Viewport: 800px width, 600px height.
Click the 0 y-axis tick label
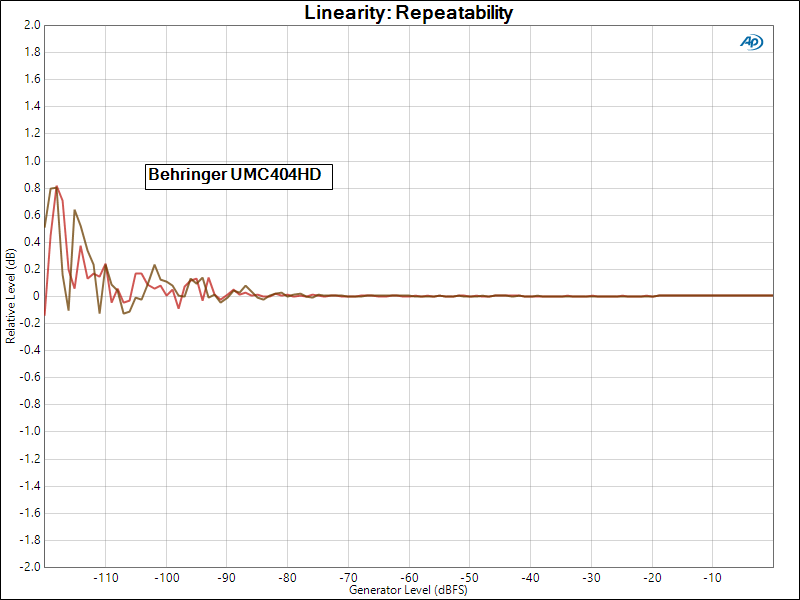tap(36, 296)
